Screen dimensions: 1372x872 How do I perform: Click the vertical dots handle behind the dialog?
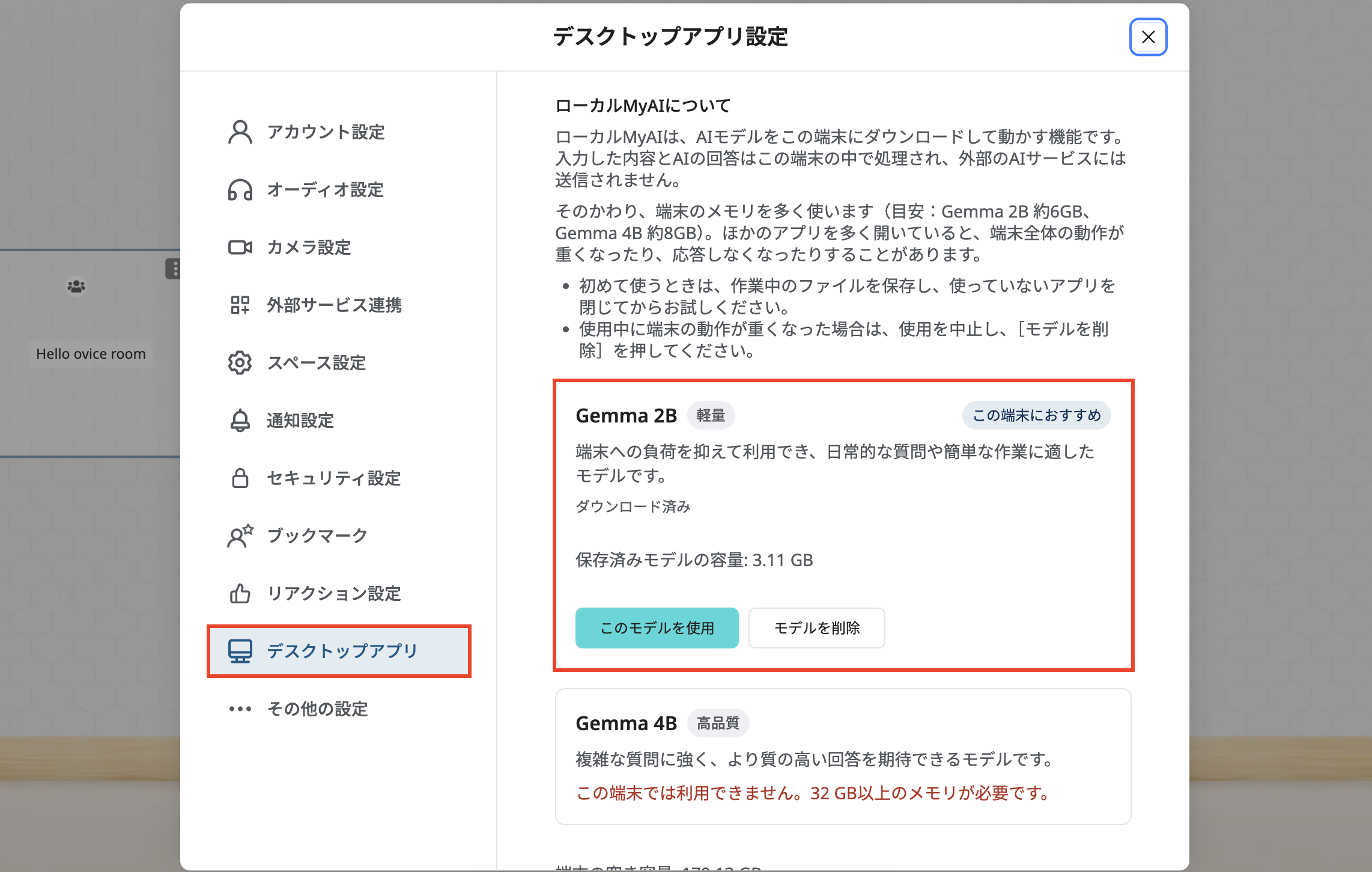173,268
